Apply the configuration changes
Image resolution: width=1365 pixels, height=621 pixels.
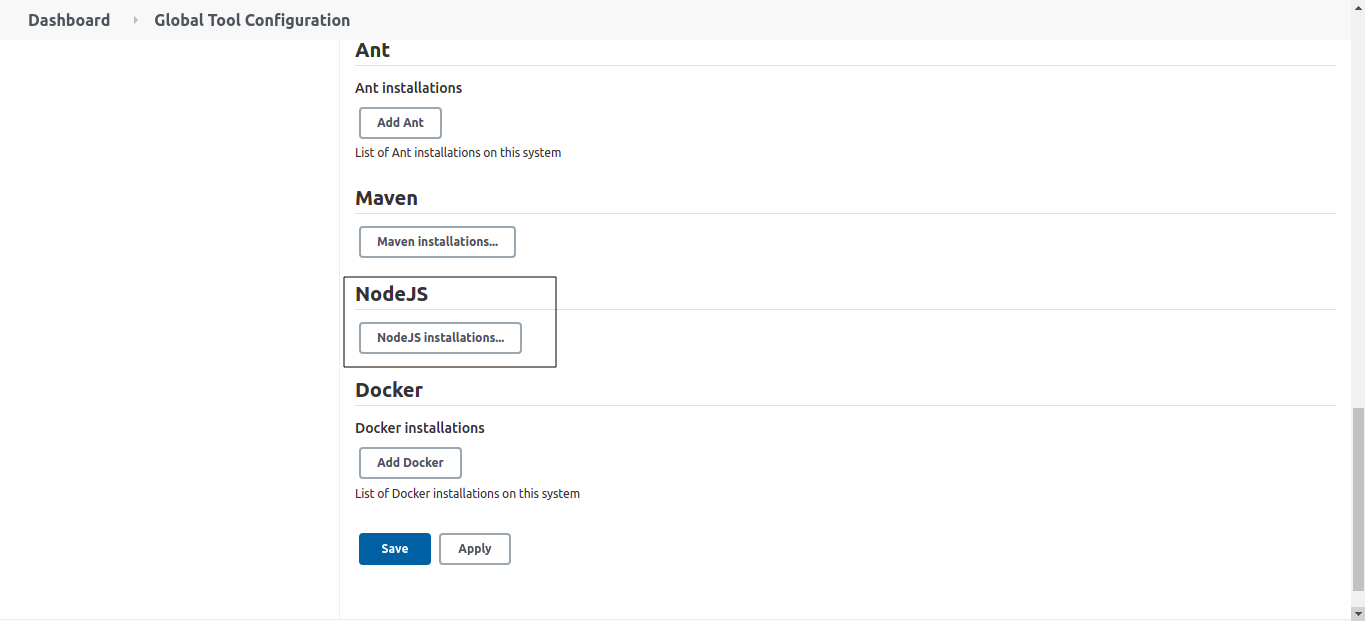[x=475, y=549]
